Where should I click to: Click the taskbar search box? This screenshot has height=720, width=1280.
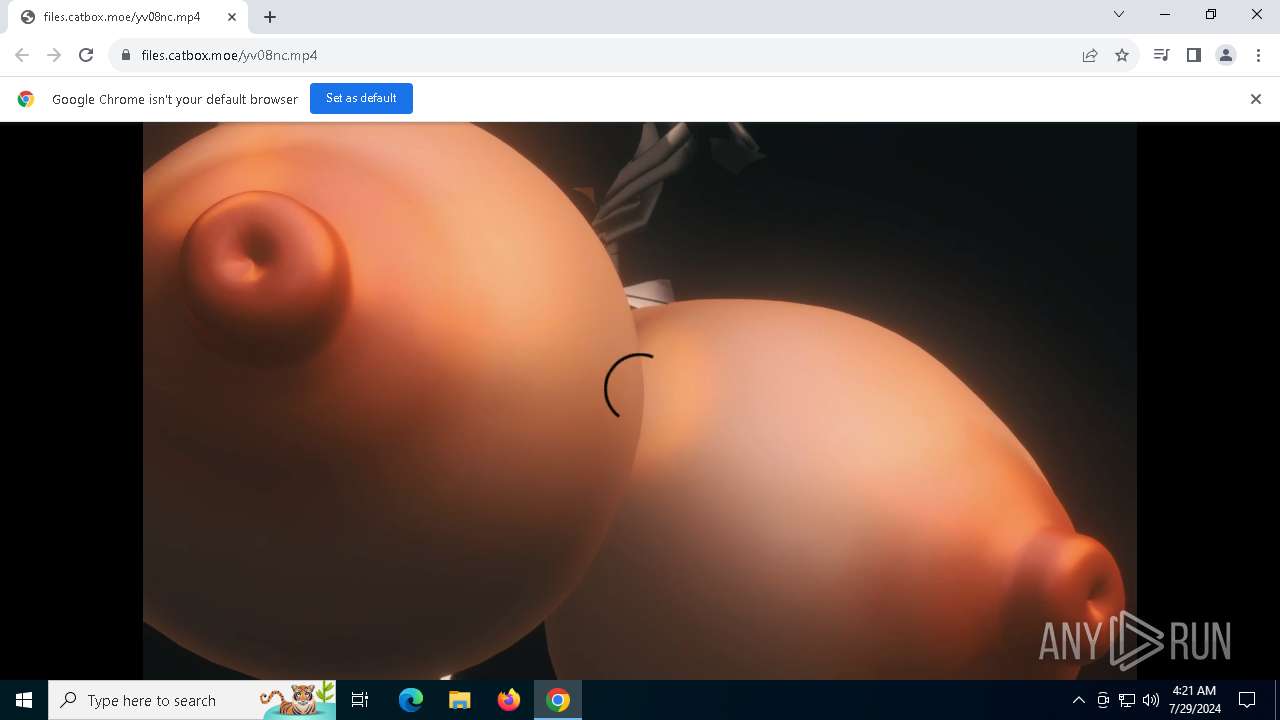click(193, 700)
